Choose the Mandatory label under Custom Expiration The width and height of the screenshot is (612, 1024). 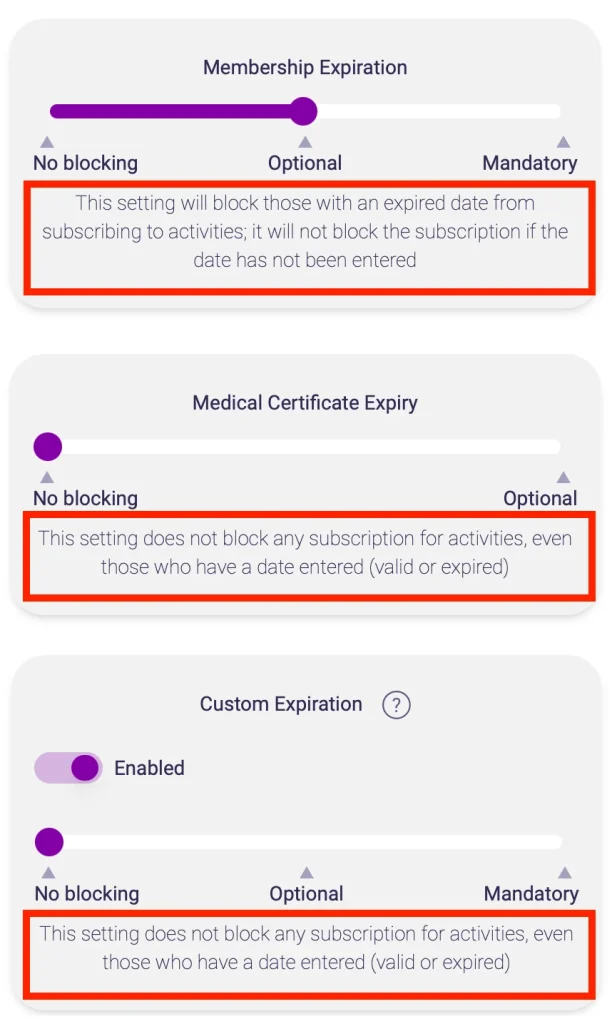tap(531, 894)
